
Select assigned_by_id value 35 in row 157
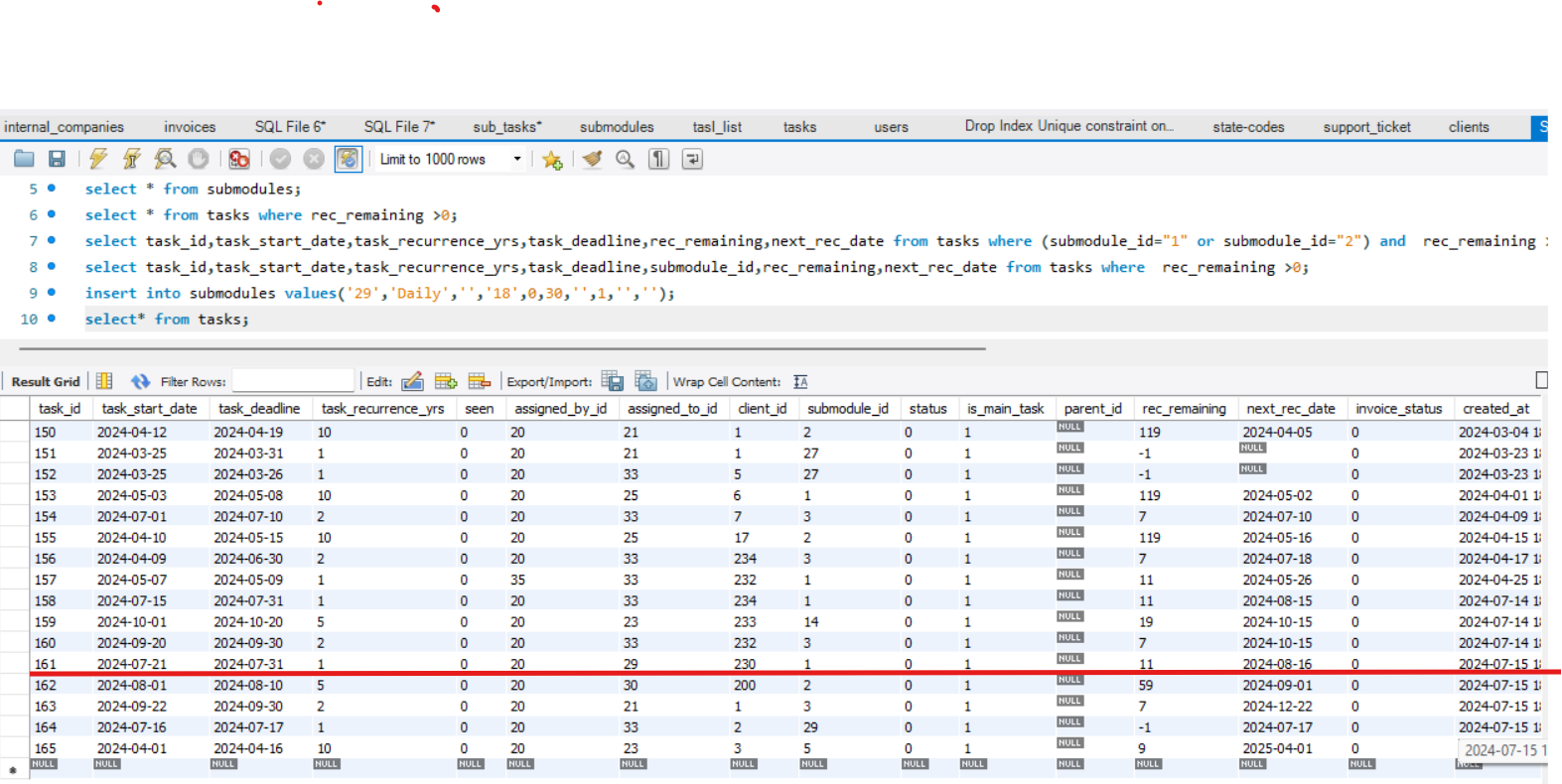tap(560, 580)
